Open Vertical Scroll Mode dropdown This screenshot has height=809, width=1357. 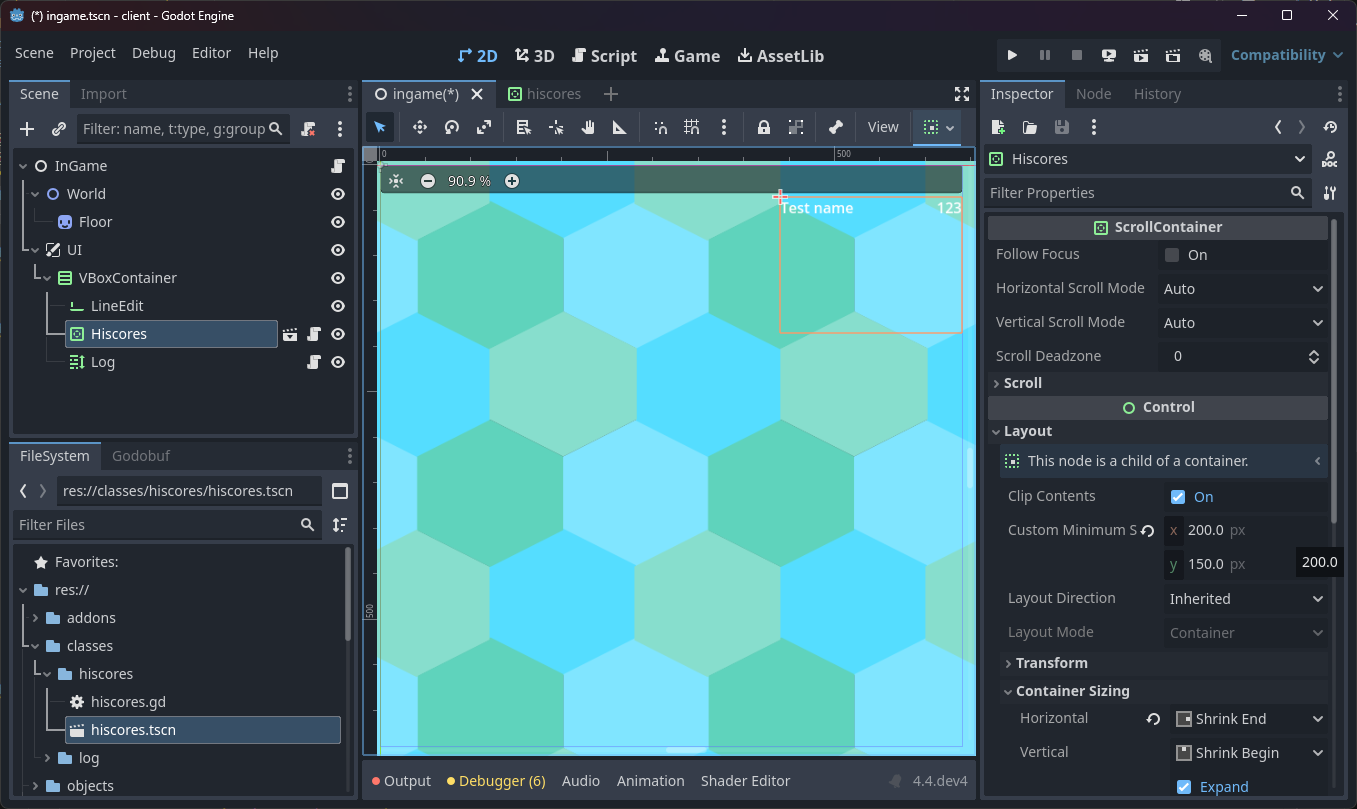tap(1243, 323)
